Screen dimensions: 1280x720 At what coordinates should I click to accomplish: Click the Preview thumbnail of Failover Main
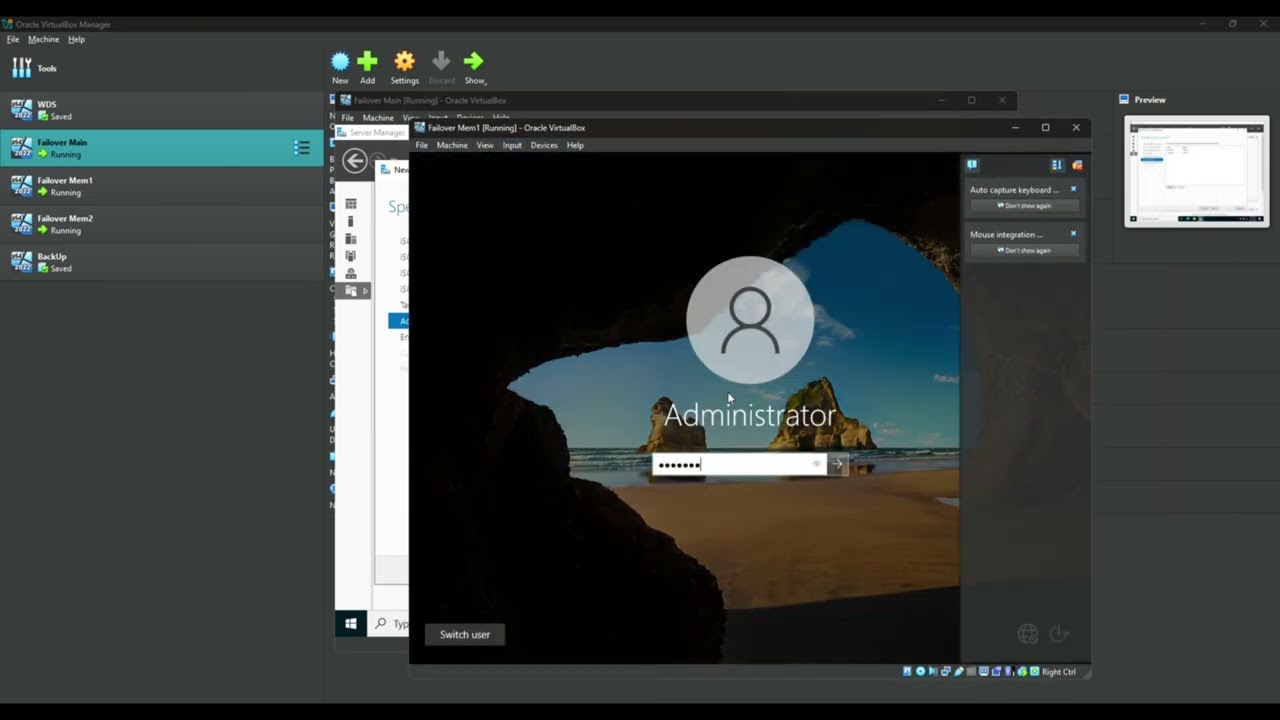tap(1197, 171)
